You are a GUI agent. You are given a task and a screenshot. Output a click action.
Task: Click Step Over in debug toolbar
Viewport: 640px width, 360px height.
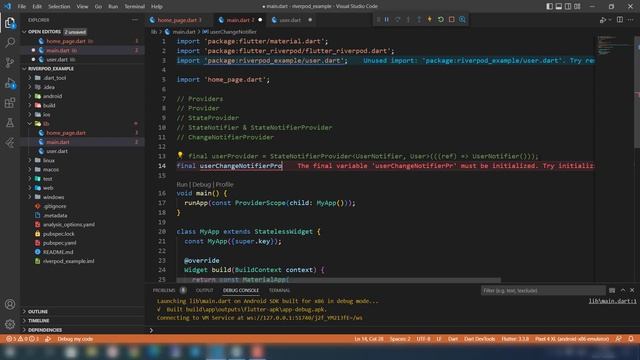(397, 20)
